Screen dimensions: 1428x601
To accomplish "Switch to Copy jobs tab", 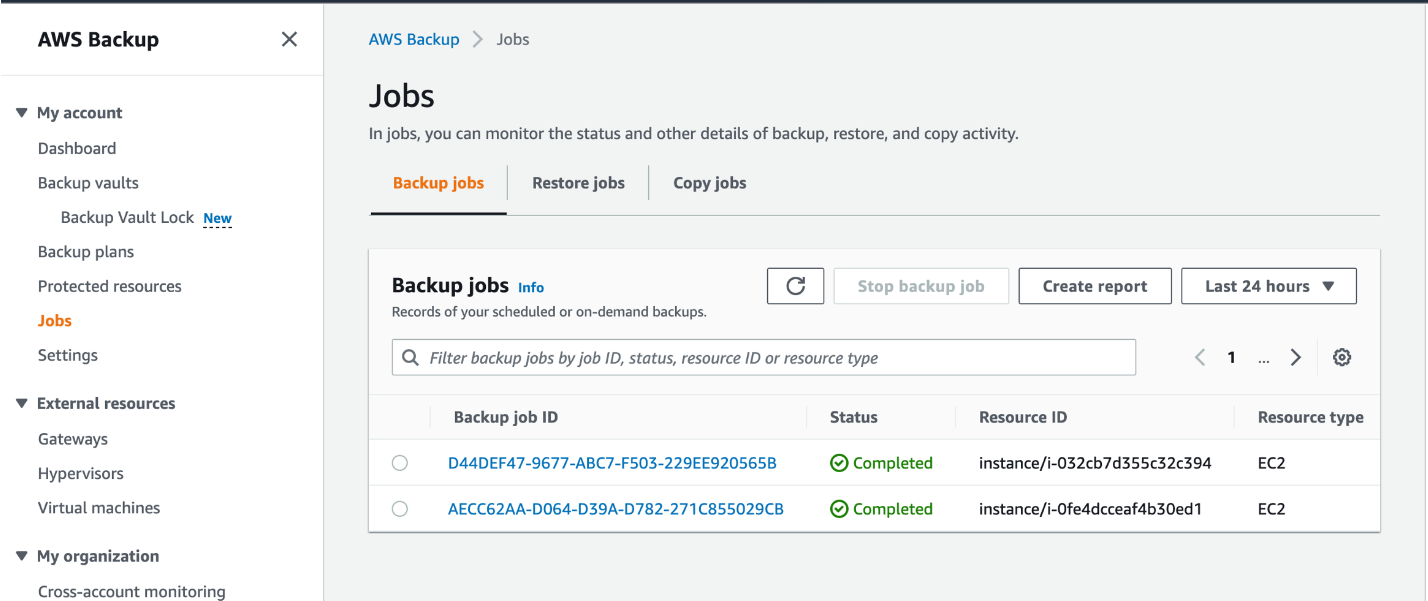I will coord(710,183).
